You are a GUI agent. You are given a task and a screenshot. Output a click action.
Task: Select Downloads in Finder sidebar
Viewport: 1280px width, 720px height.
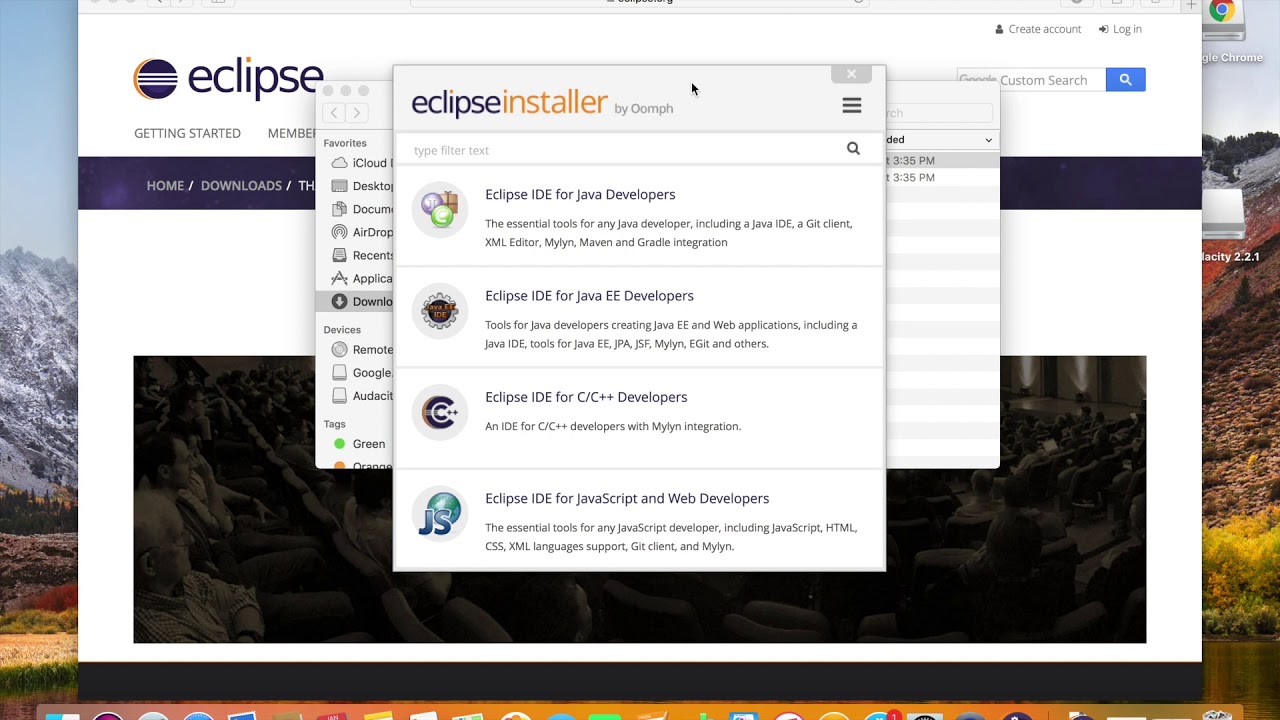tap(356, 302)
